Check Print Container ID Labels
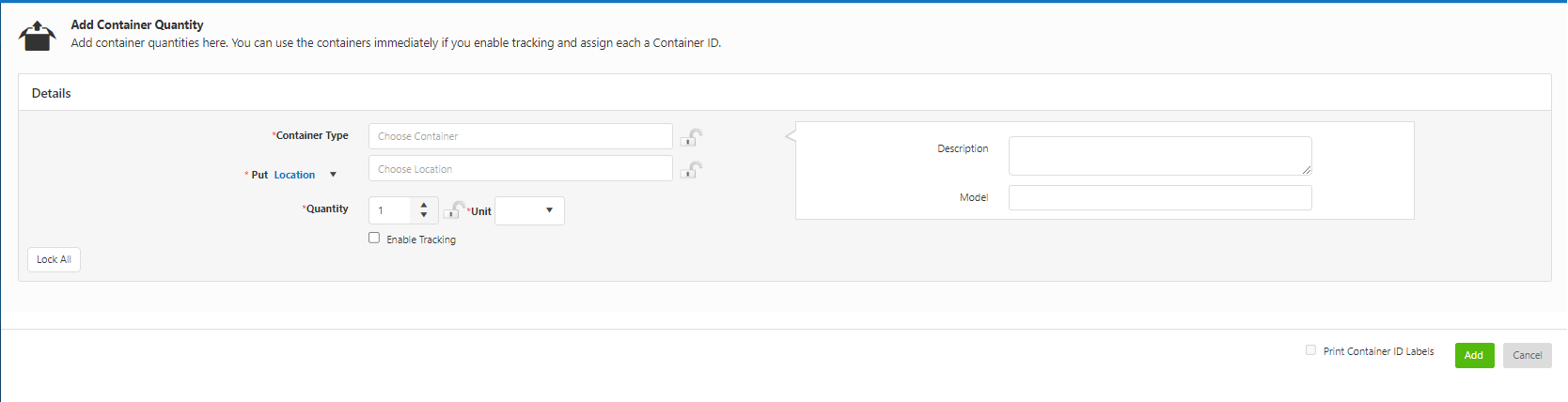The image size is (1568, 402). pyautogui.click(x=1310, y=350)
